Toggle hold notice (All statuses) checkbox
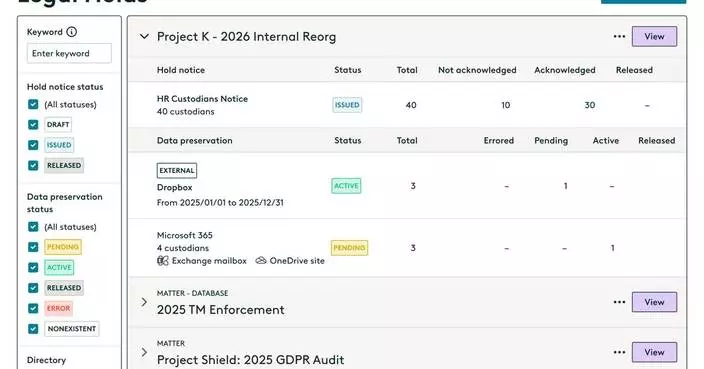Viewport: 704px width, 369px height. click(x=33, y=104)
